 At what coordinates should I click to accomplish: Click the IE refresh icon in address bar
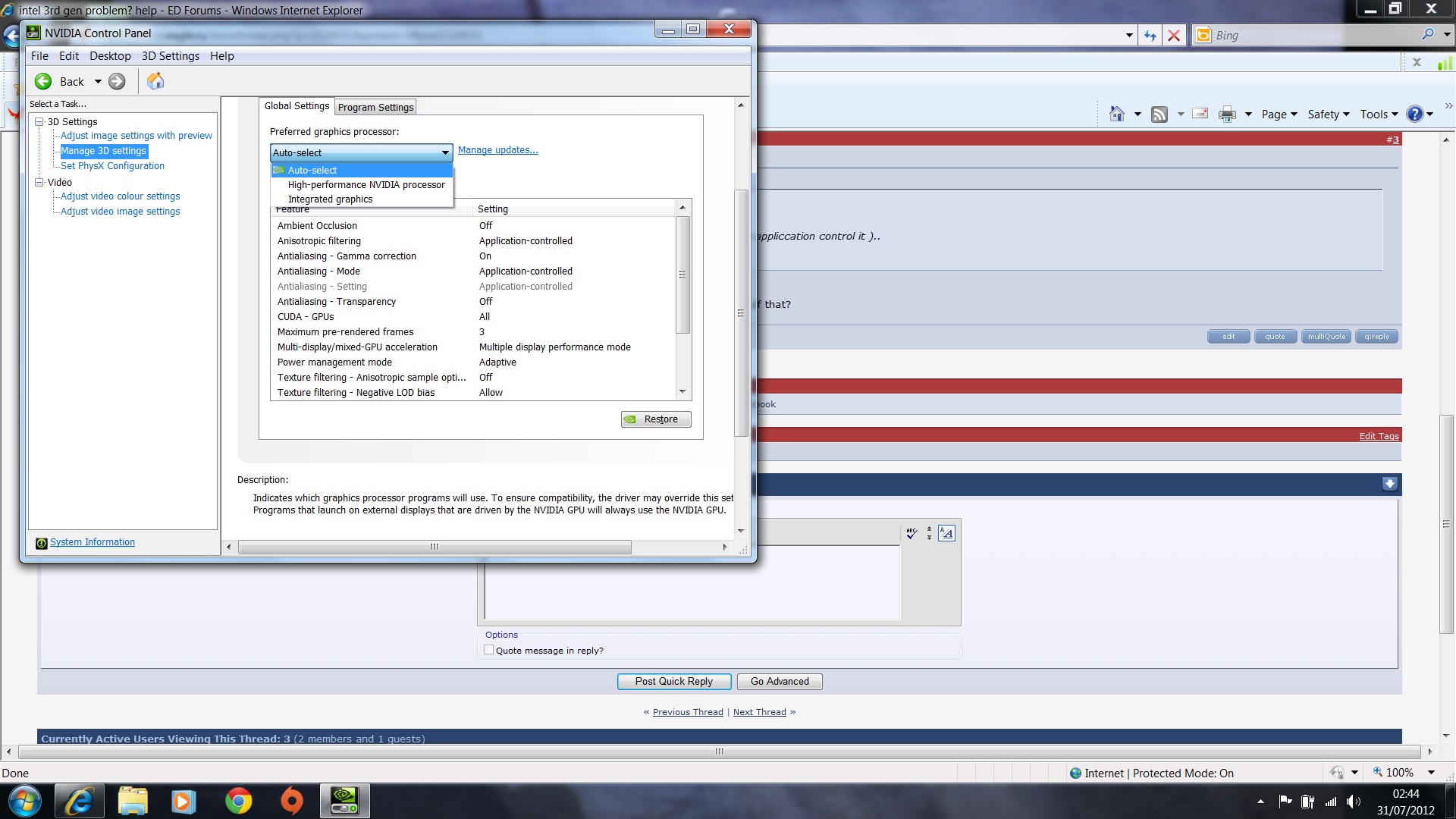pos(1150,36)
